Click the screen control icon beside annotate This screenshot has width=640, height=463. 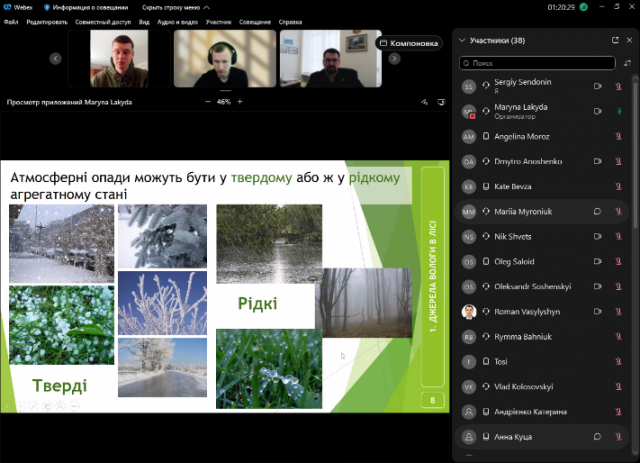click(x=441, y=102)
